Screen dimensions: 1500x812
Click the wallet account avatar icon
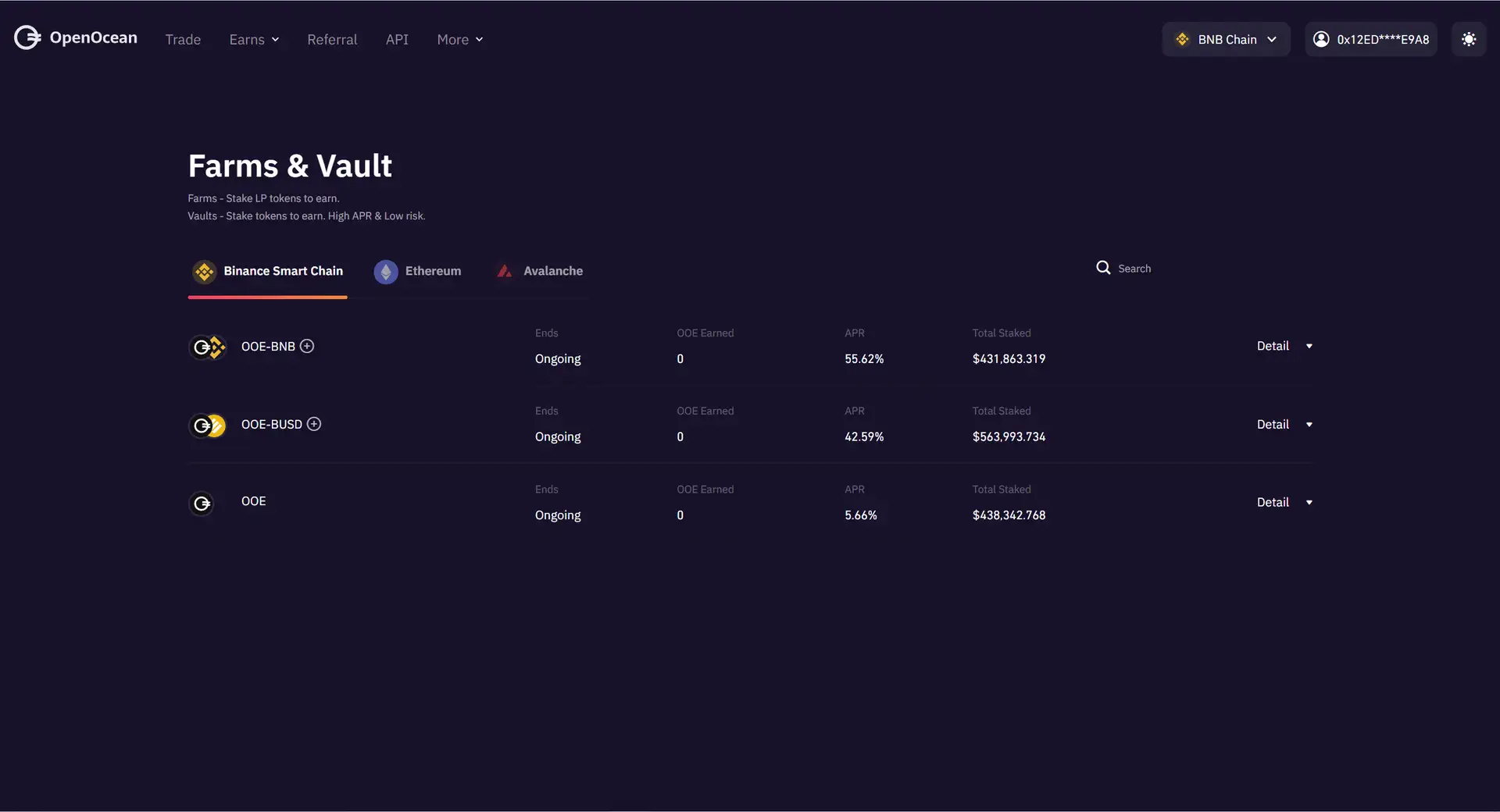click(1321, 39)
